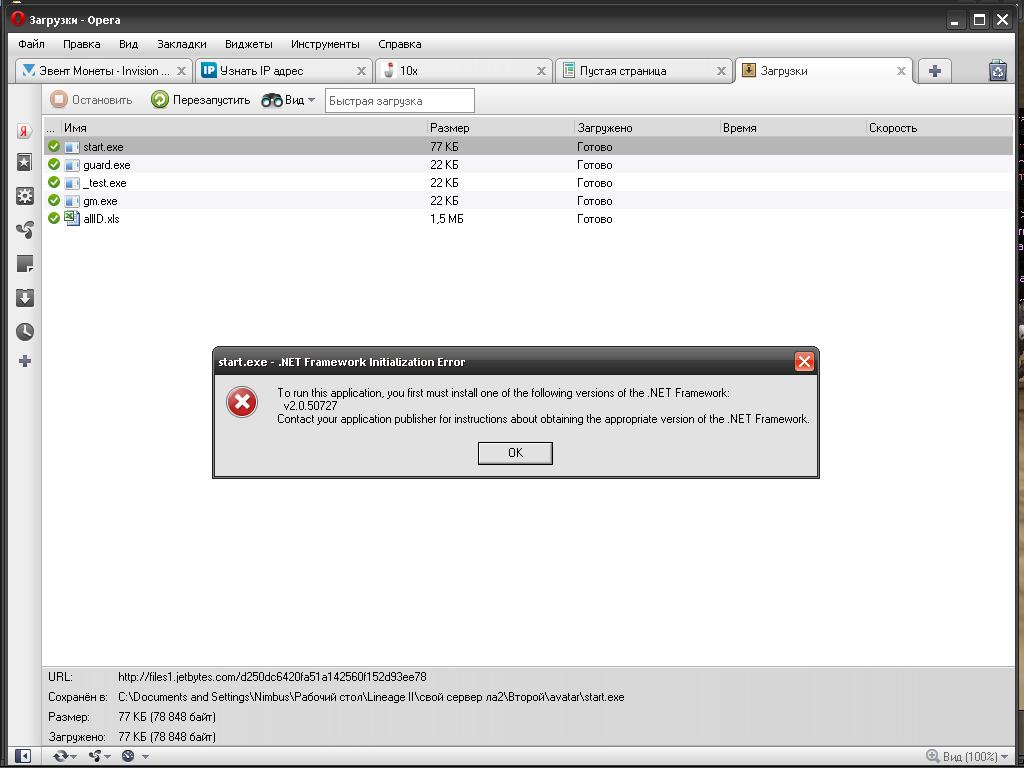Image resolution: width=1024 pixels, height=768 pixels.
Task: Focus the Быстрая загрузка input field
Action: [x=400, y=101]
